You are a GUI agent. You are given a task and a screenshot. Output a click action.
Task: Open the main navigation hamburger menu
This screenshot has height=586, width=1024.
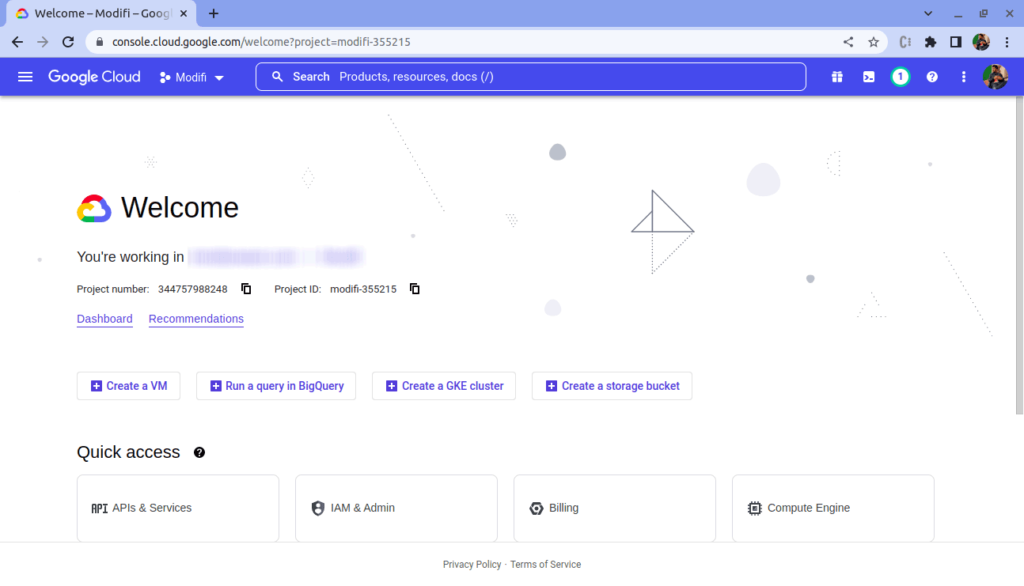25,77
